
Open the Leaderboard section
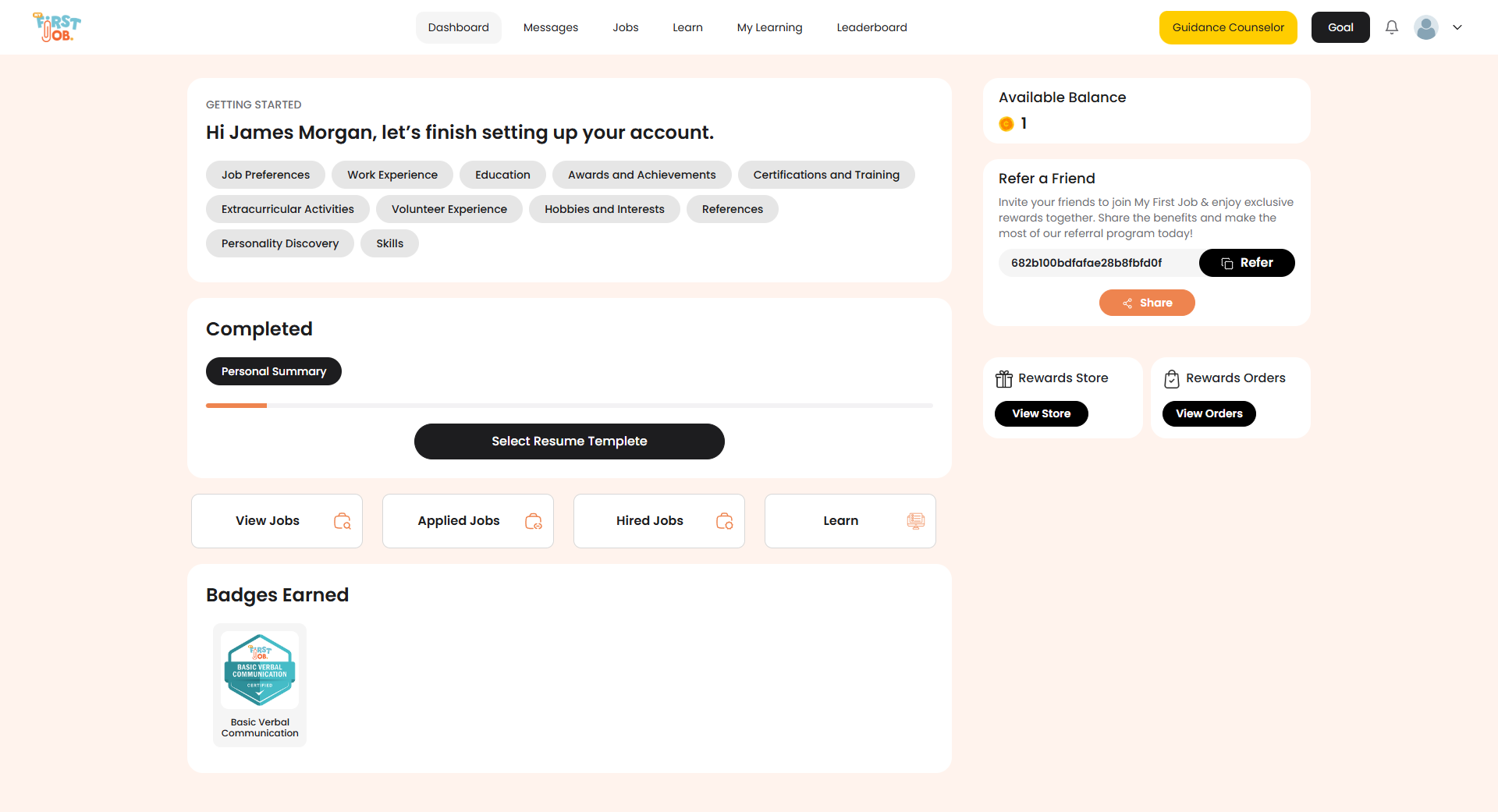click(871, 27)
